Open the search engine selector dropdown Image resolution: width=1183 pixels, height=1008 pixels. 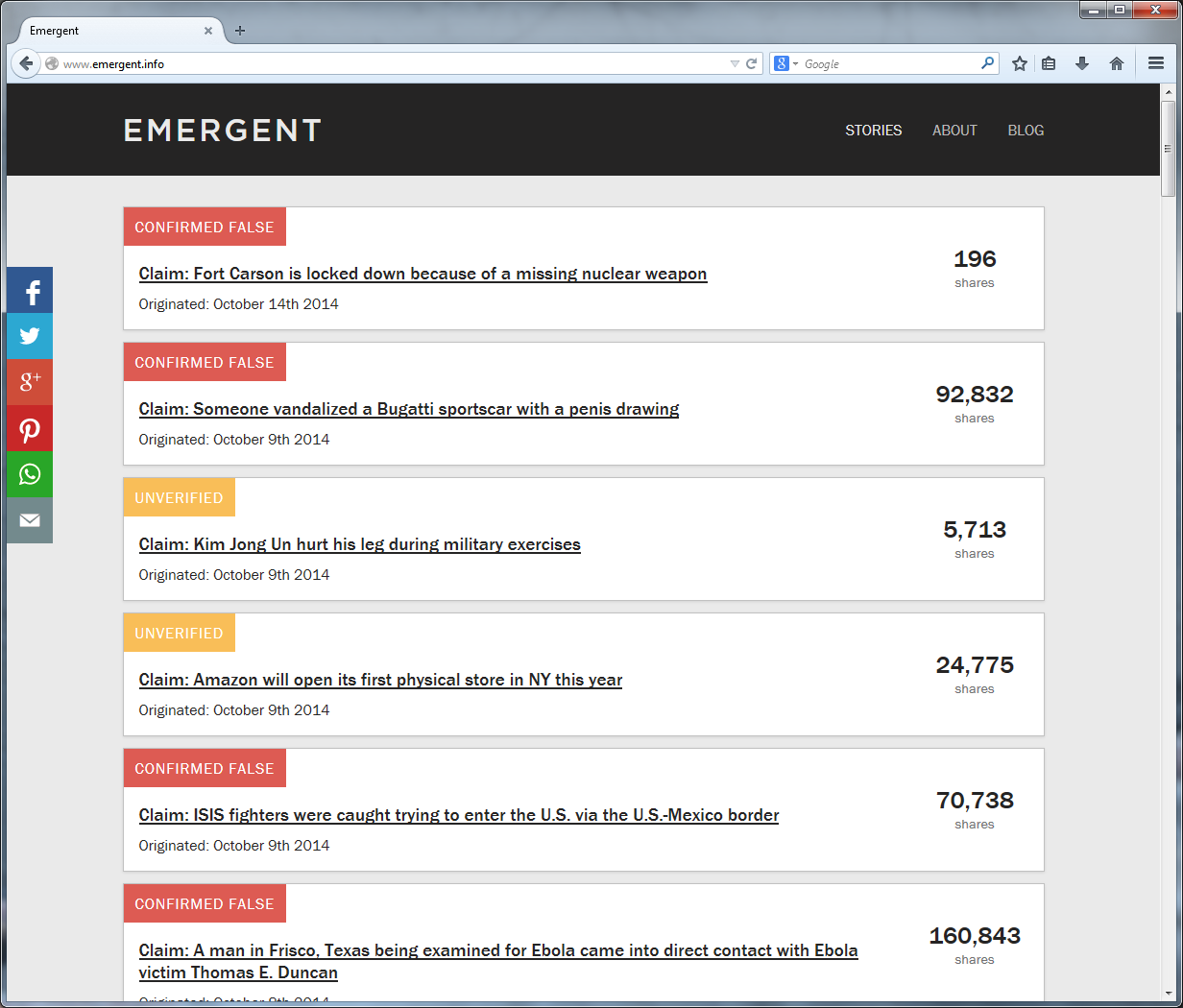tap(786, 64)
